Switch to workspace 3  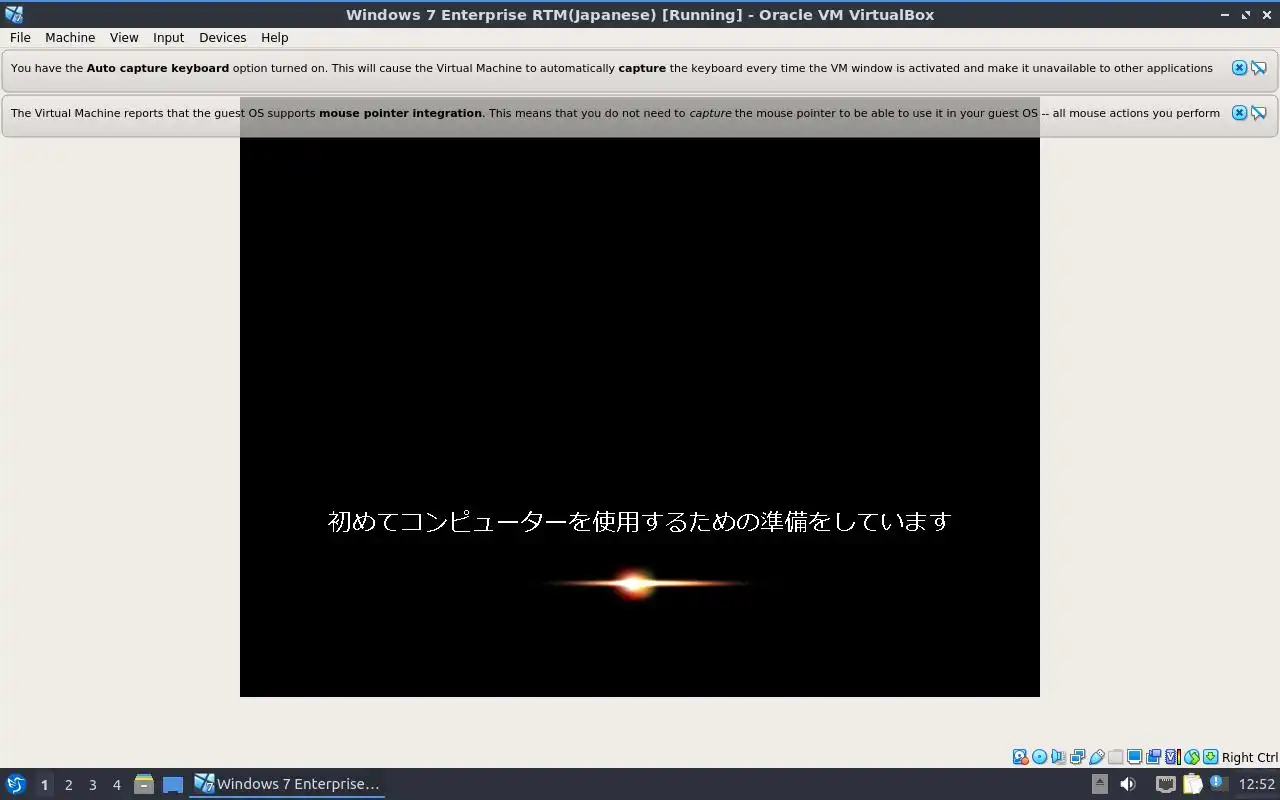click(92, 785)
